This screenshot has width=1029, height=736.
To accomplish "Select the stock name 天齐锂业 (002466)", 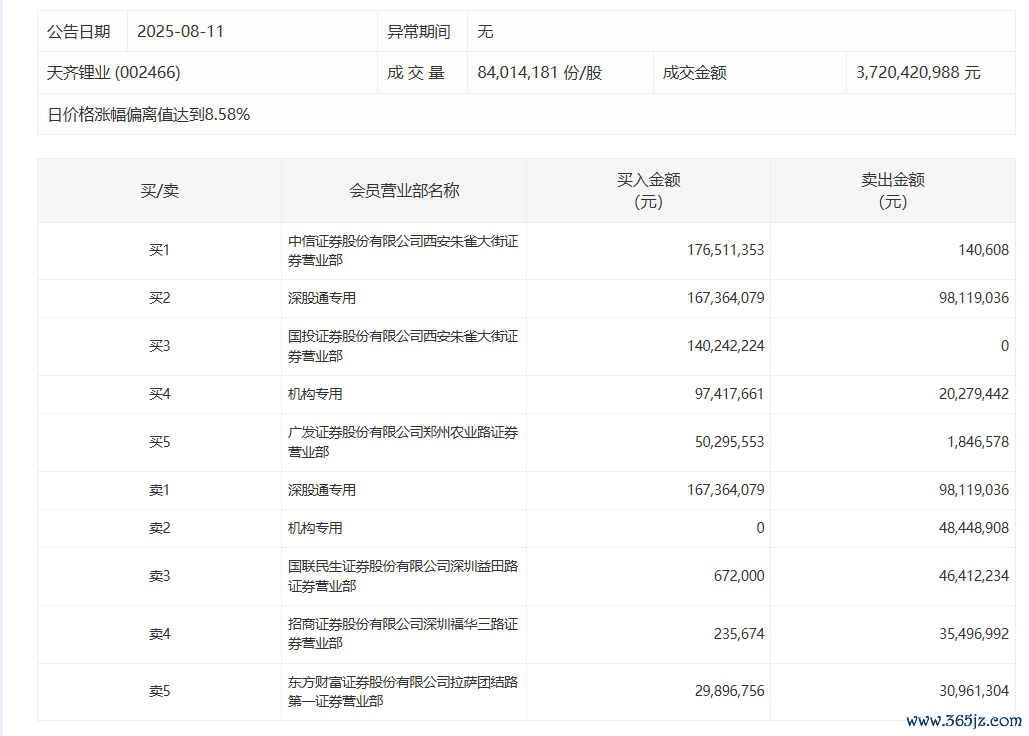I will [x=114, y=73].
